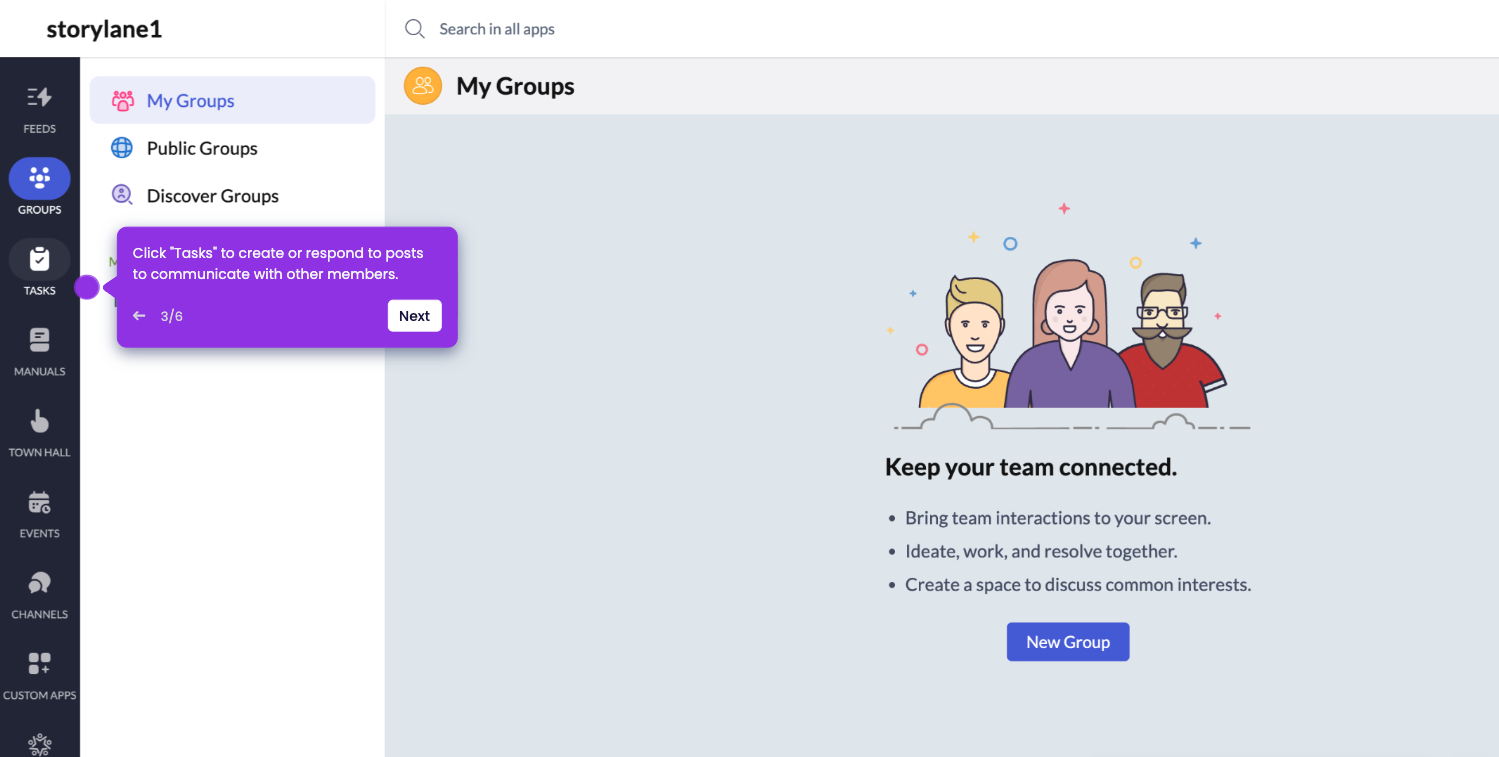Open the Channels sidebar icon
Screen dimensions: 1499x757
pyautogui.click(x=39, y=583)
